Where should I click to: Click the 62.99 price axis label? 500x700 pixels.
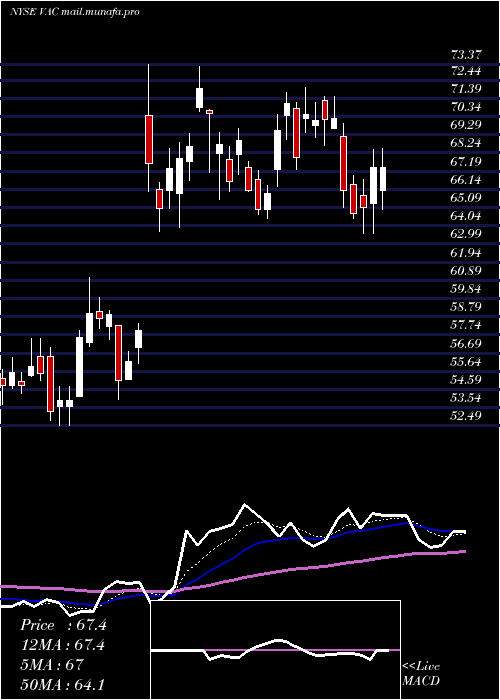467,234
